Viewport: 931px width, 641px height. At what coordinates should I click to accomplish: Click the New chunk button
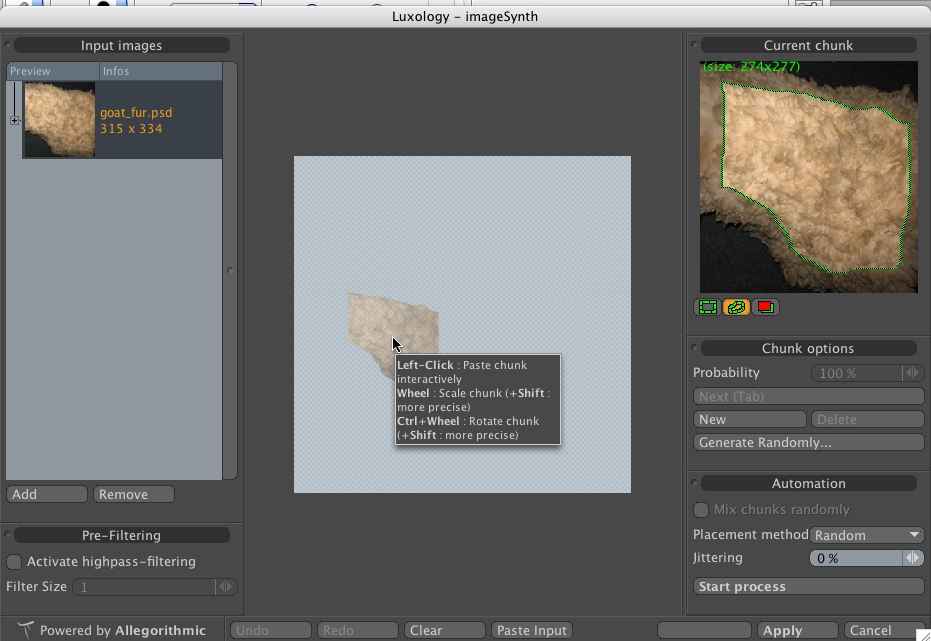coord(749,420)
